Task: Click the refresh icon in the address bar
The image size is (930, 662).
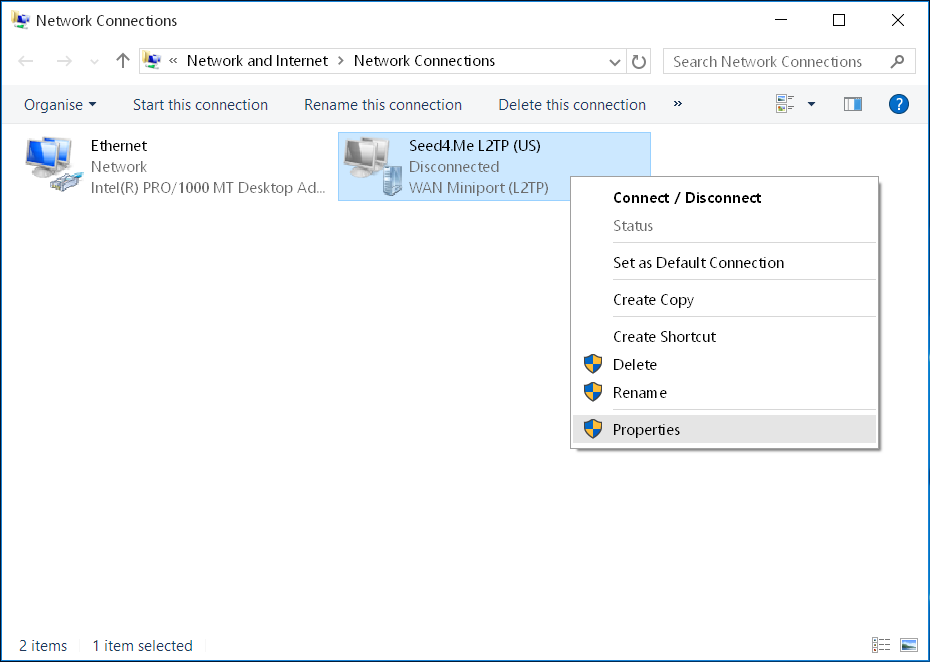Action: click(x=639, y=61)
